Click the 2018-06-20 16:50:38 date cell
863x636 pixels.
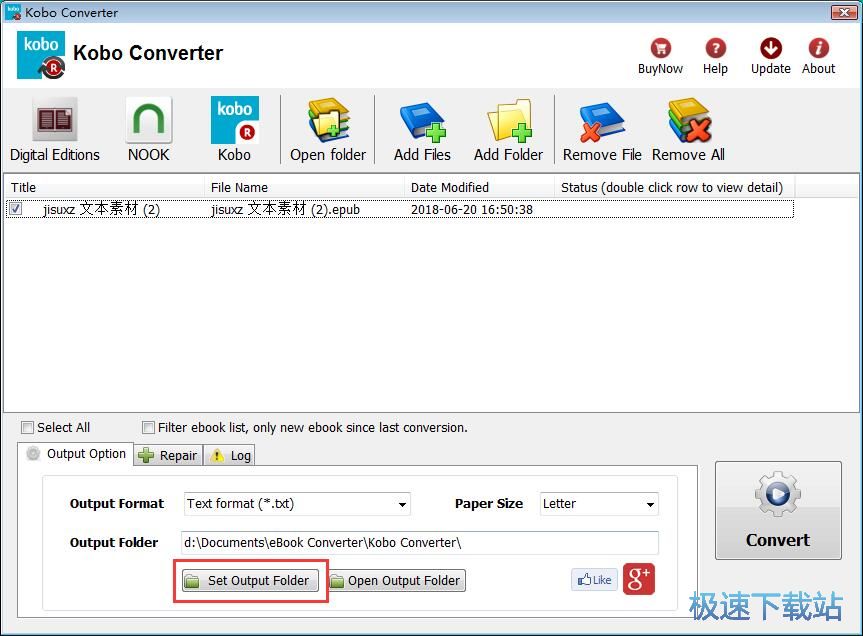pyautogui.click(x=472, y=210)
